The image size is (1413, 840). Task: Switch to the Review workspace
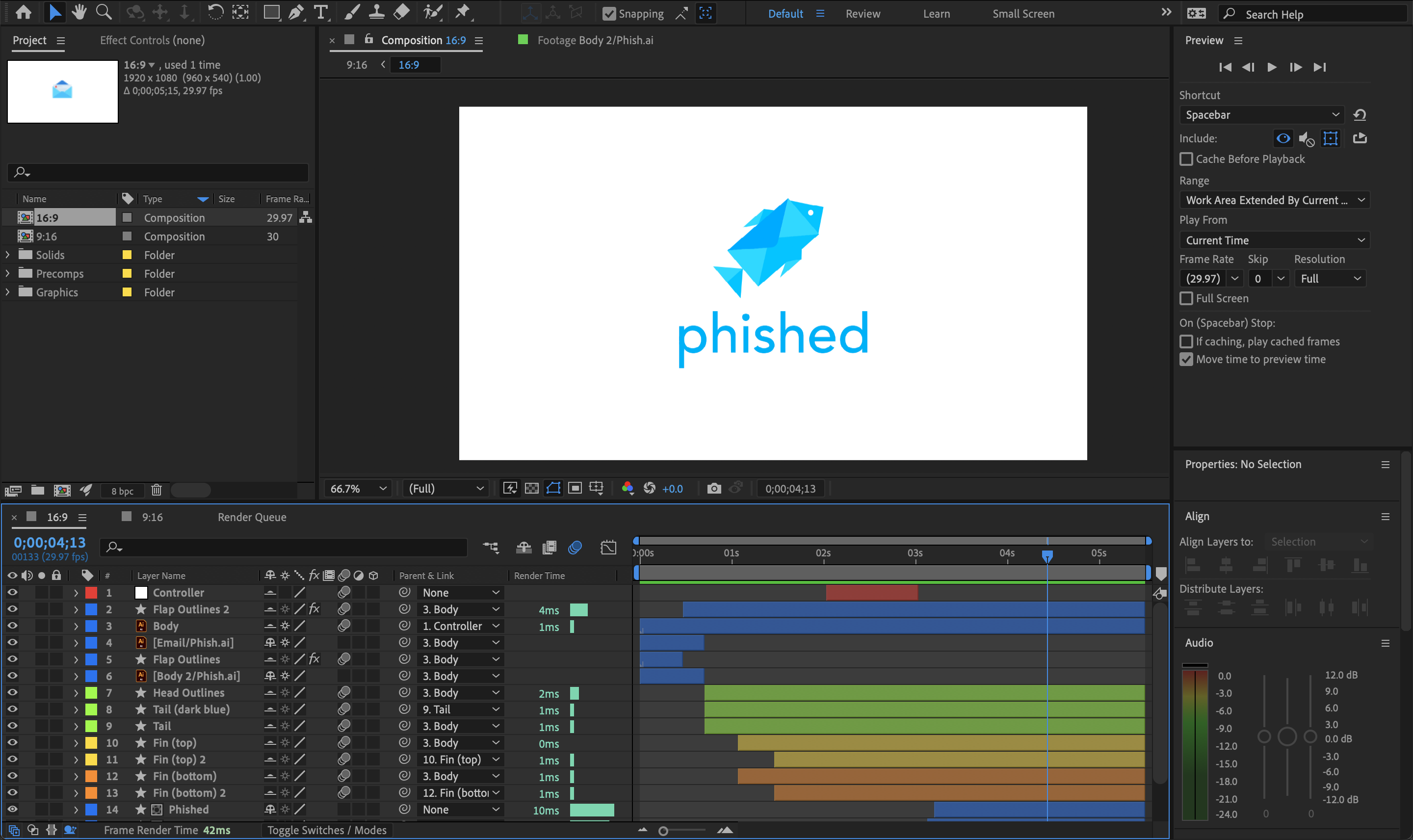point(863,14)
